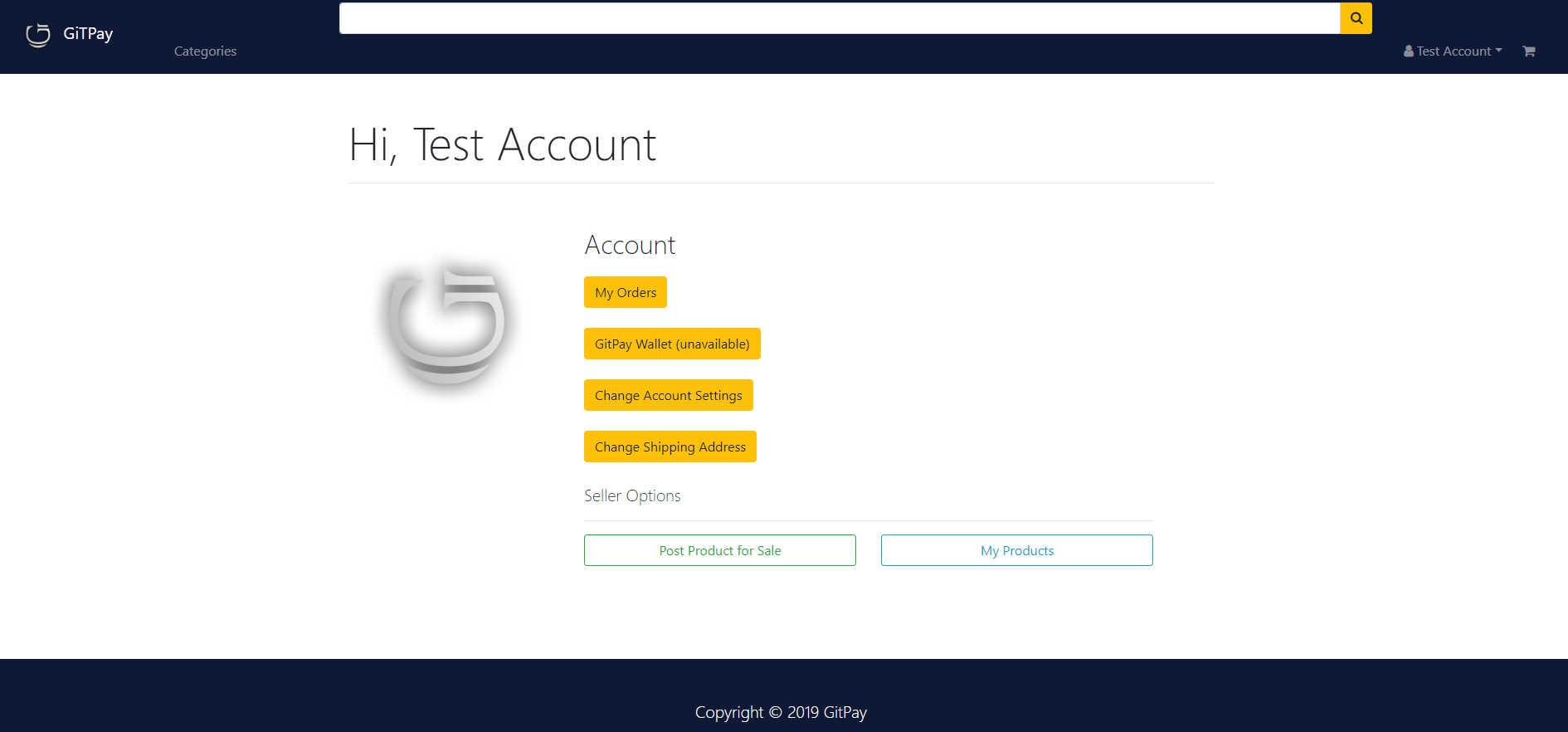Click Post Product for Sale button
The height and width of the screenshot is (732, 1568).
tap(720, 550)
